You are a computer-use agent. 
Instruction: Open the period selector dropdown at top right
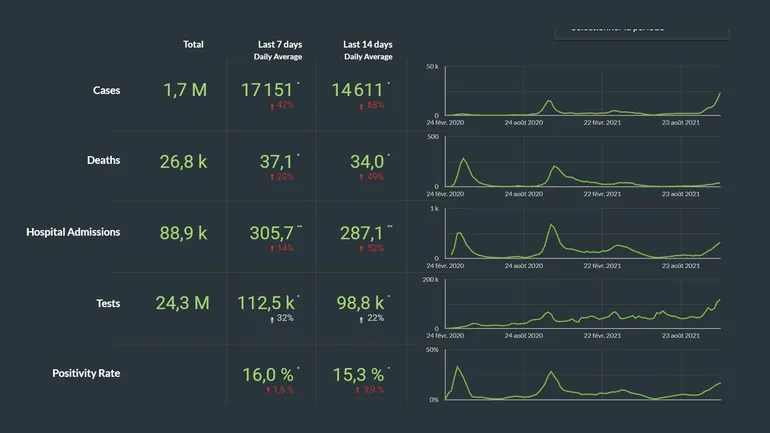click(x=641, y=30)
